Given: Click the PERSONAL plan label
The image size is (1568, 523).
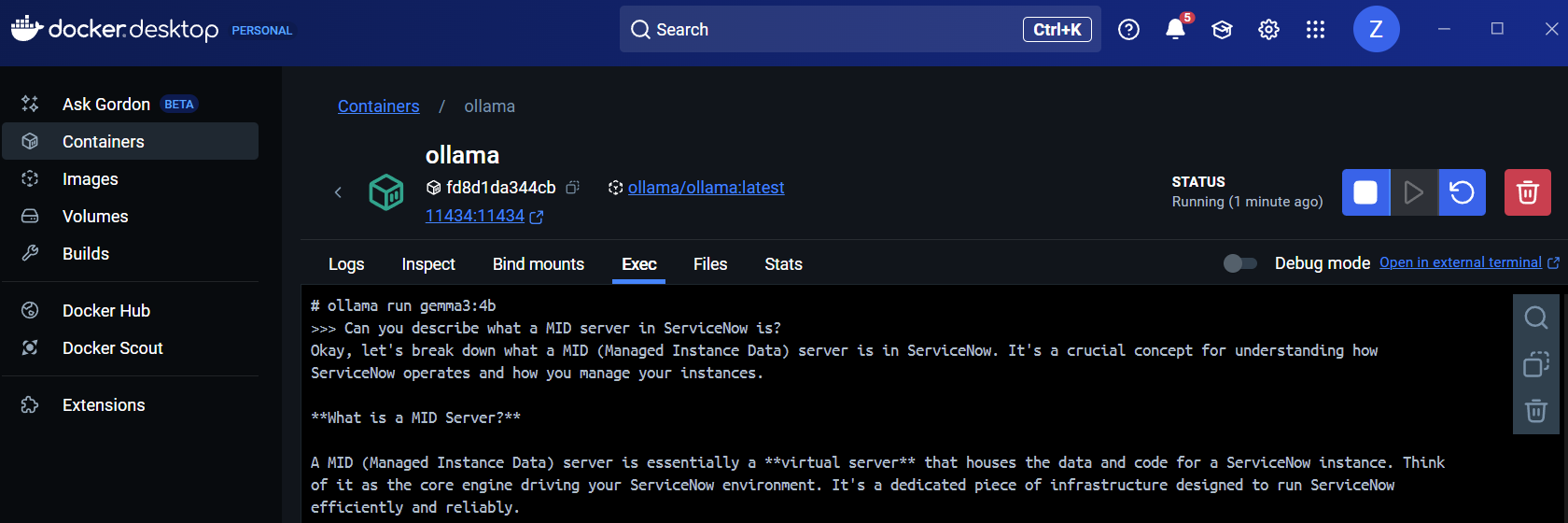Looking at the screenshot, I should click(262, 31).
